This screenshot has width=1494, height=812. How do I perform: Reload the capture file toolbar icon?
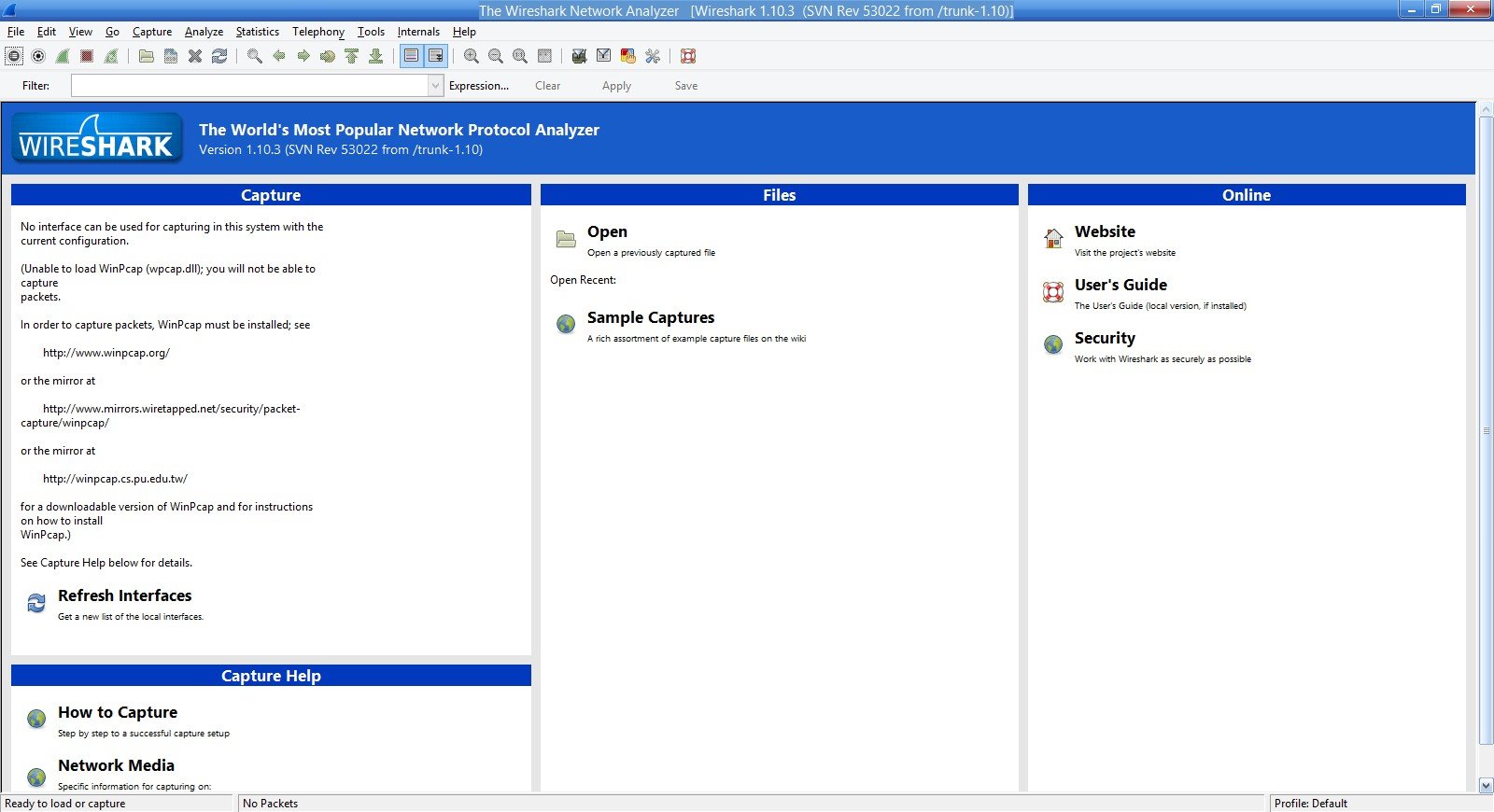(x=219, y=56)
